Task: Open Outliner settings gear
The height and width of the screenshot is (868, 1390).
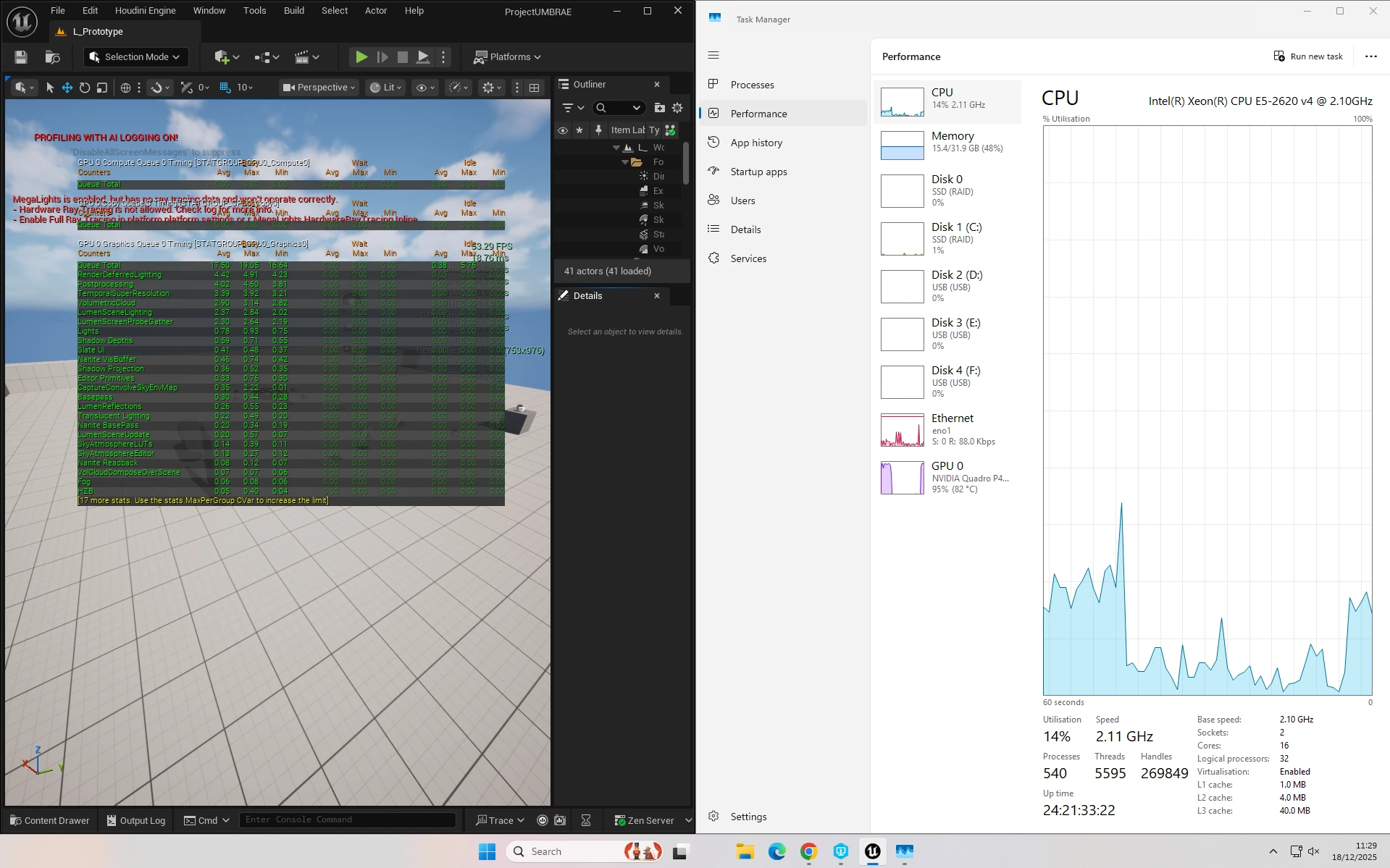Action: (x=677, y=108)
